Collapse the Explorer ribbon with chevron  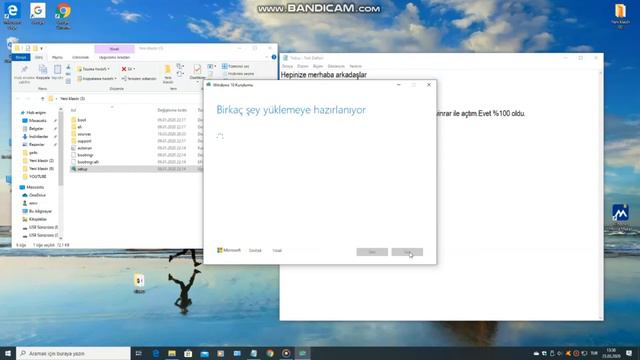(267, 57)
